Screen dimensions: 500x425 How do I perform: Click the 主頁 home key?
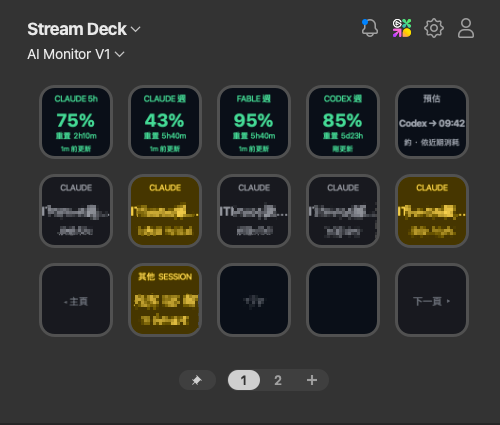point(76,300)
